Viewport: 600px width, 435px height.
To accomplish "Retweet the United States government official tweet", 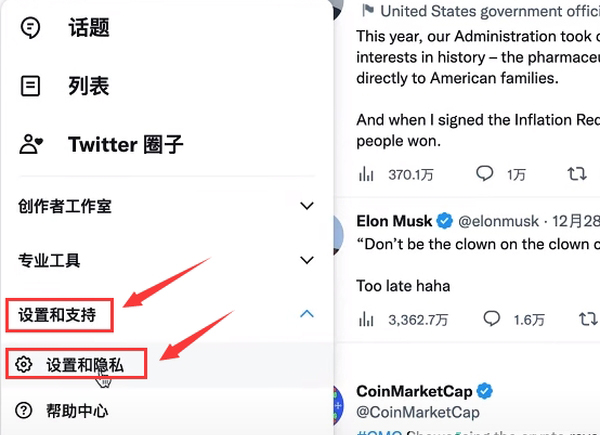I will point(576,174).
